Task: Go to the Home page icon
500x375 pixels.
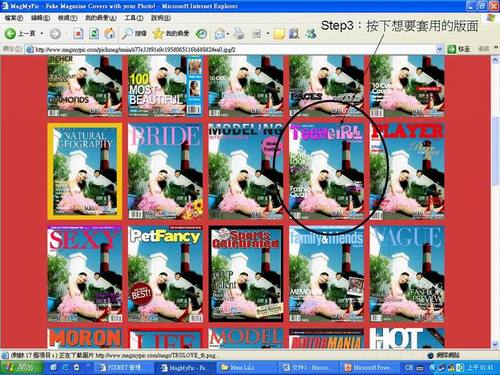Action: [x=110, y=33]
